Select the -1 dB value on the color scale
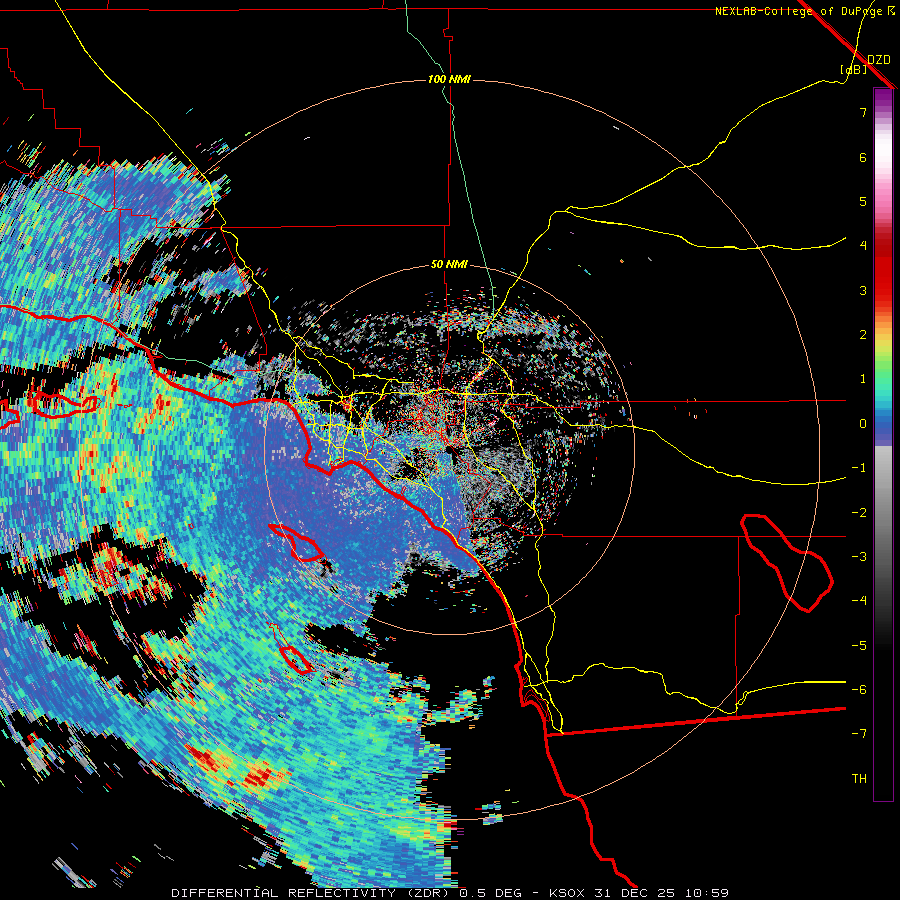Image resolution: width=900 pixels, height=900 pixels. pyautogui.click(x=859, y=468)
